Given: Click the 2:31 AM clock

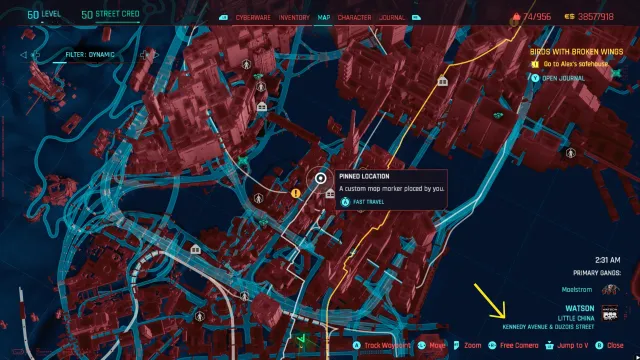Looking at the screenshot, I should pyautogui.click(x=607, y=260).
